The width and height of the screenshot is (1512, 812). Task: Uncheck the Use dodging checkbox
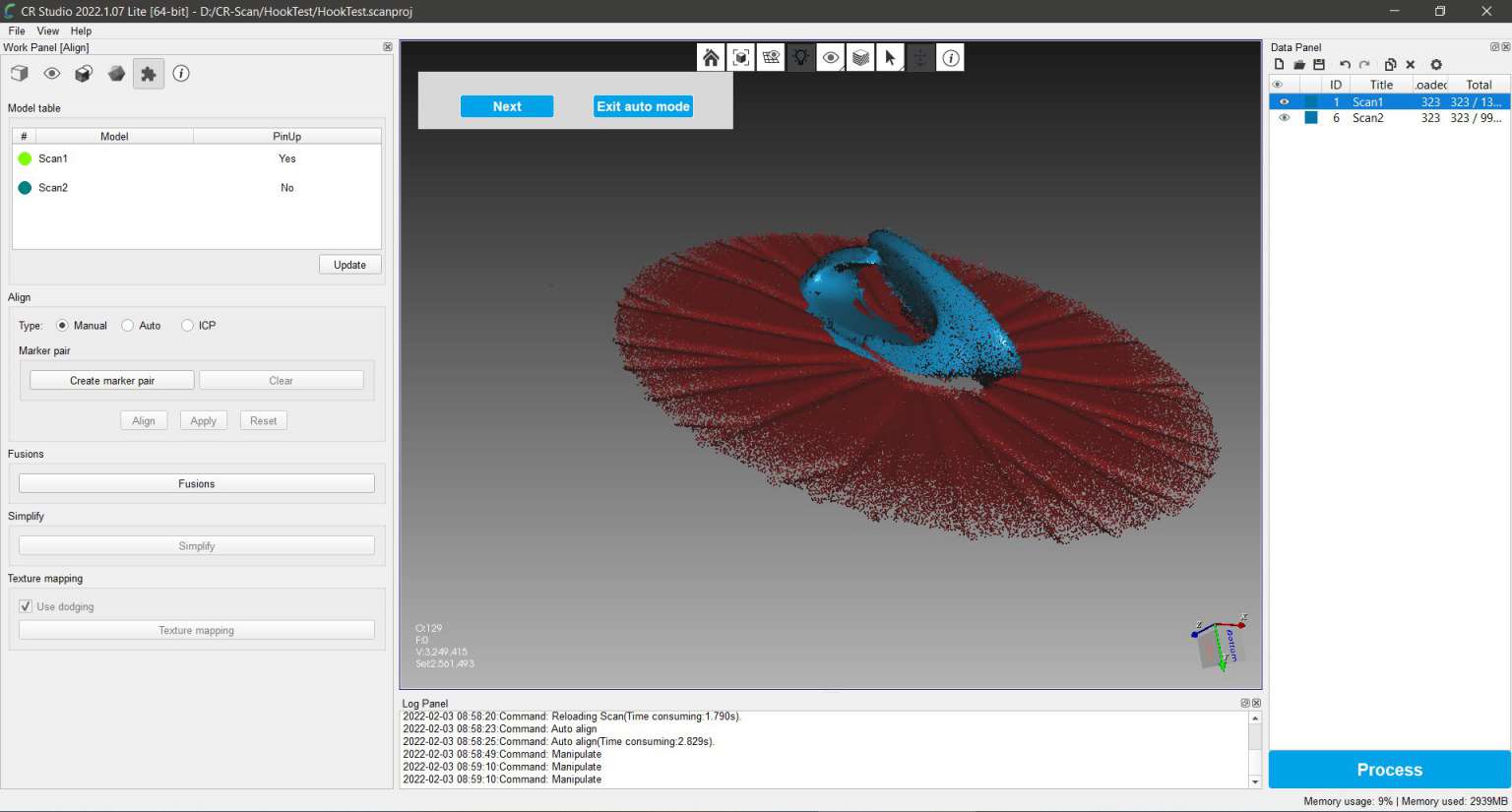click(x=26, y=606)
